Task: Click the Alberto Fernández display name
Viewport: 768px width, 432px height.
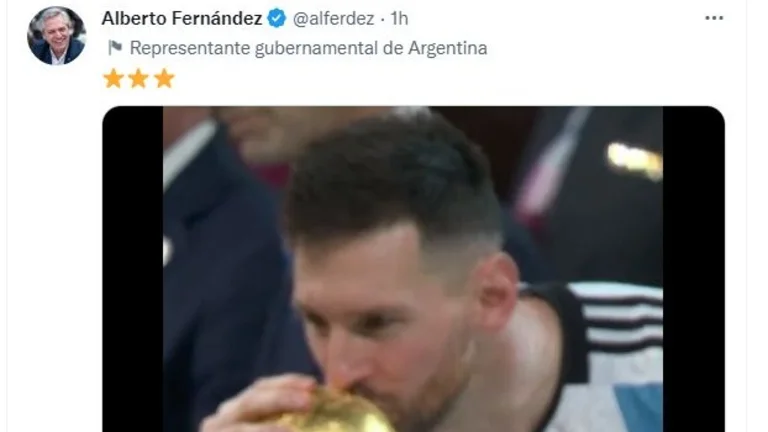Action: coord(182,19)
